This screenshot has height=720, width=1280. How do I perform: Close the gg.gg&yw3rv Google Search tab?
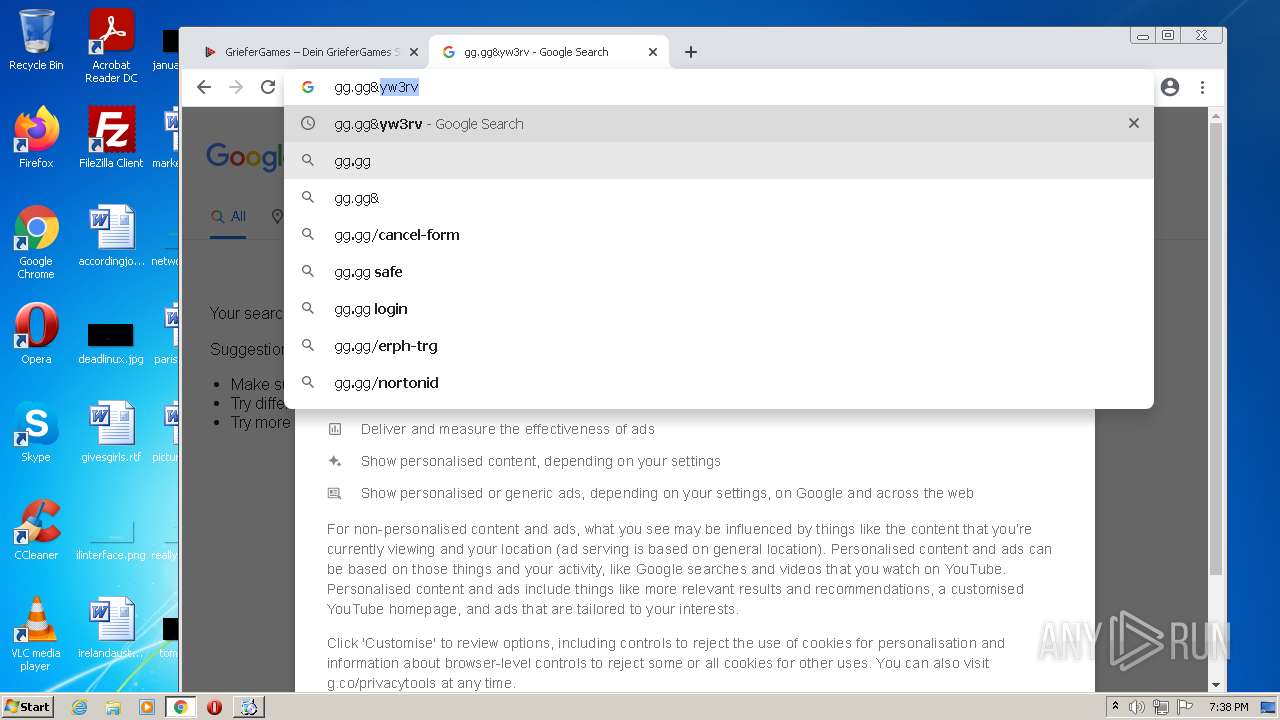click(653, 52)
